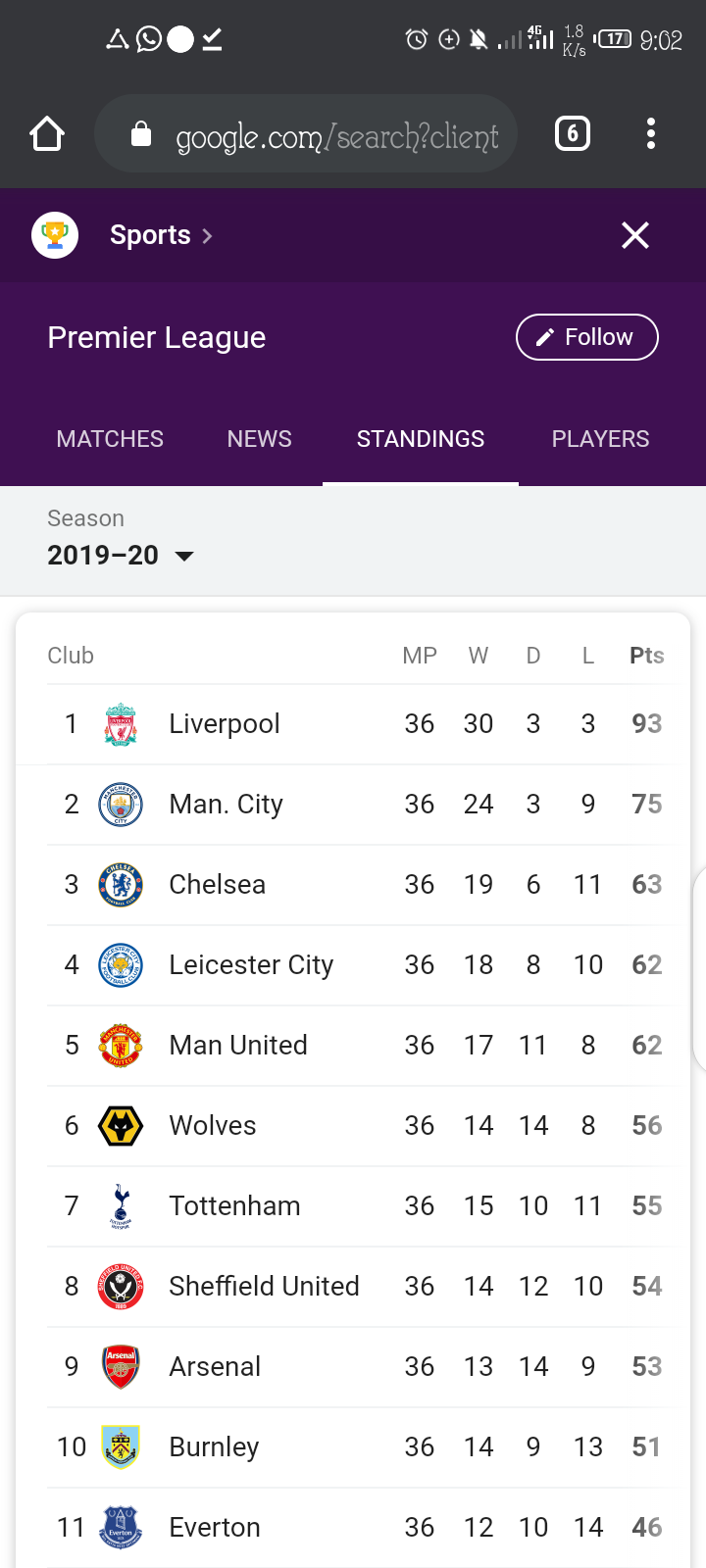Tap the browser home icon

tap(47, 134)
